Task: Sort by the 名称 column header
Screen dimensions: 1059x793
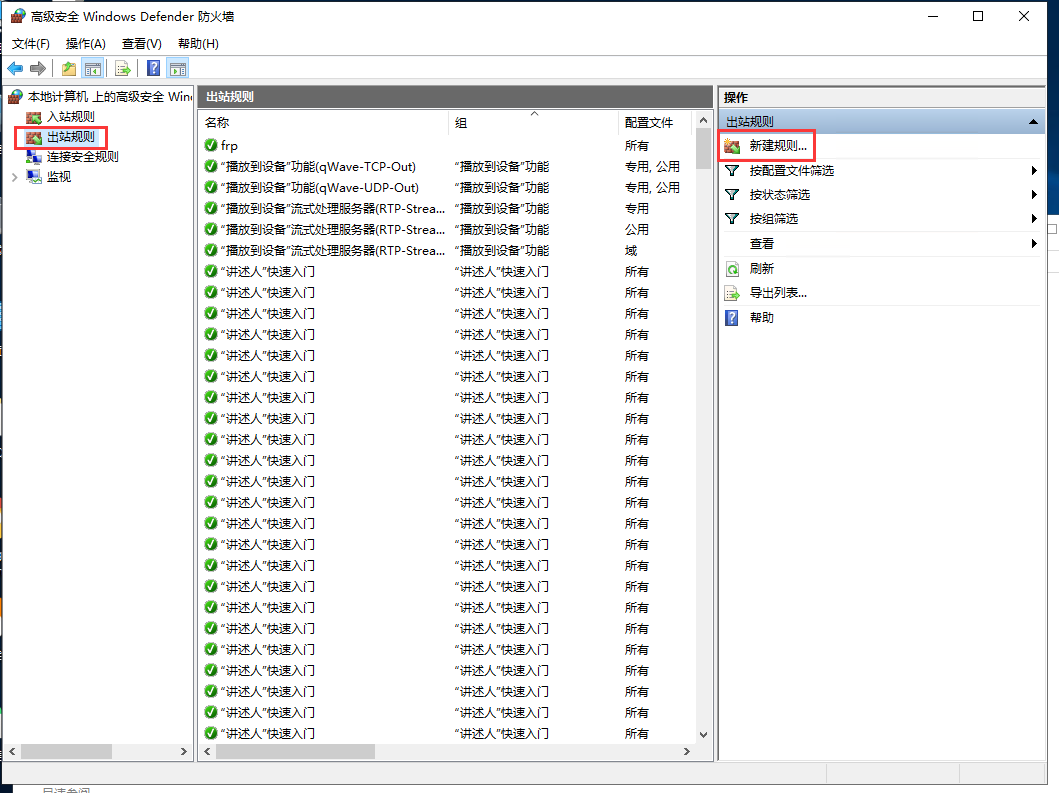Action: coord(324,122)
